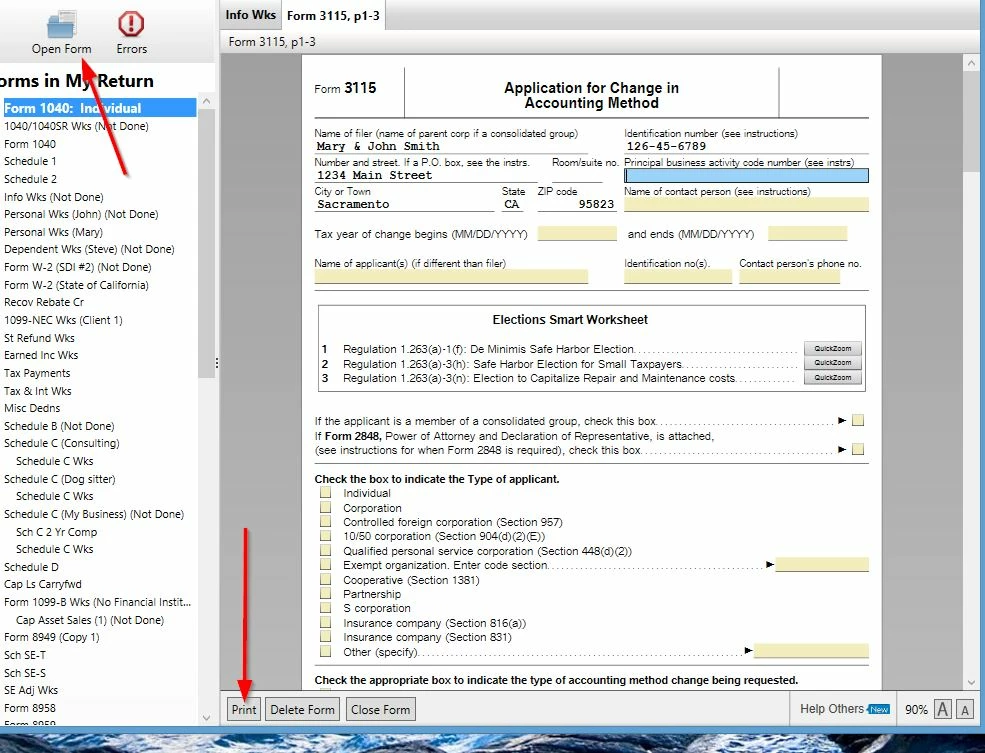Click the form list scroll up arrow
This screenshot has height=753, width=985.
(x=206, y=100)
